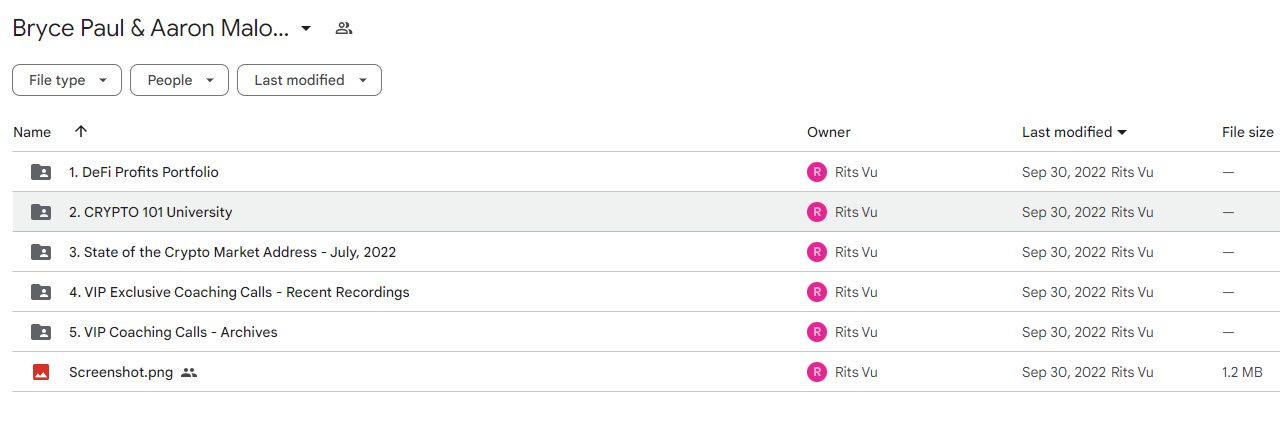Select the CRYPTO 101 University folder icon

coord(41,212)
